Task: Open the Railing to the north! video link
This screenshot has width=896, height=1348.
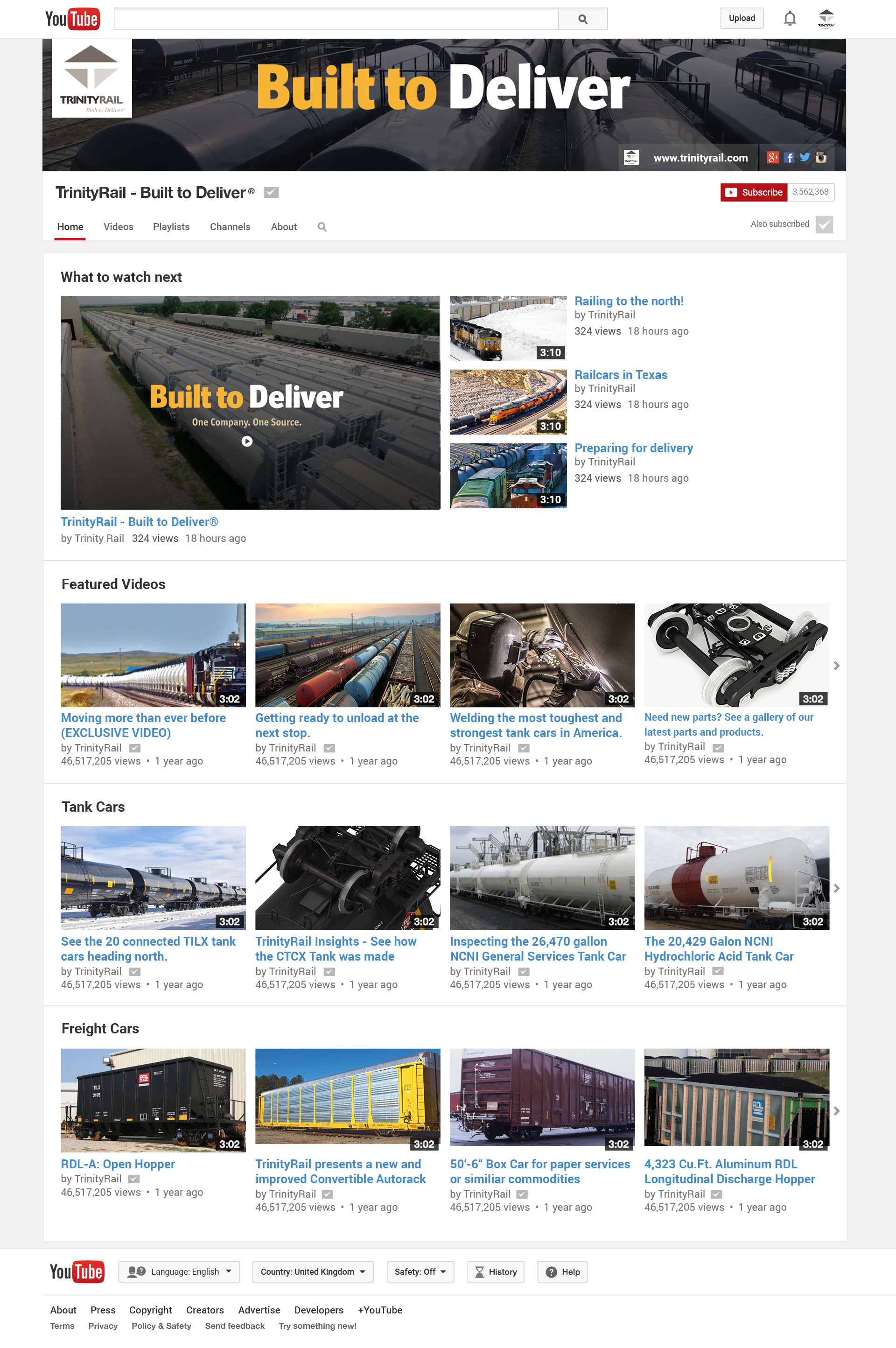Action: point(629,301)
